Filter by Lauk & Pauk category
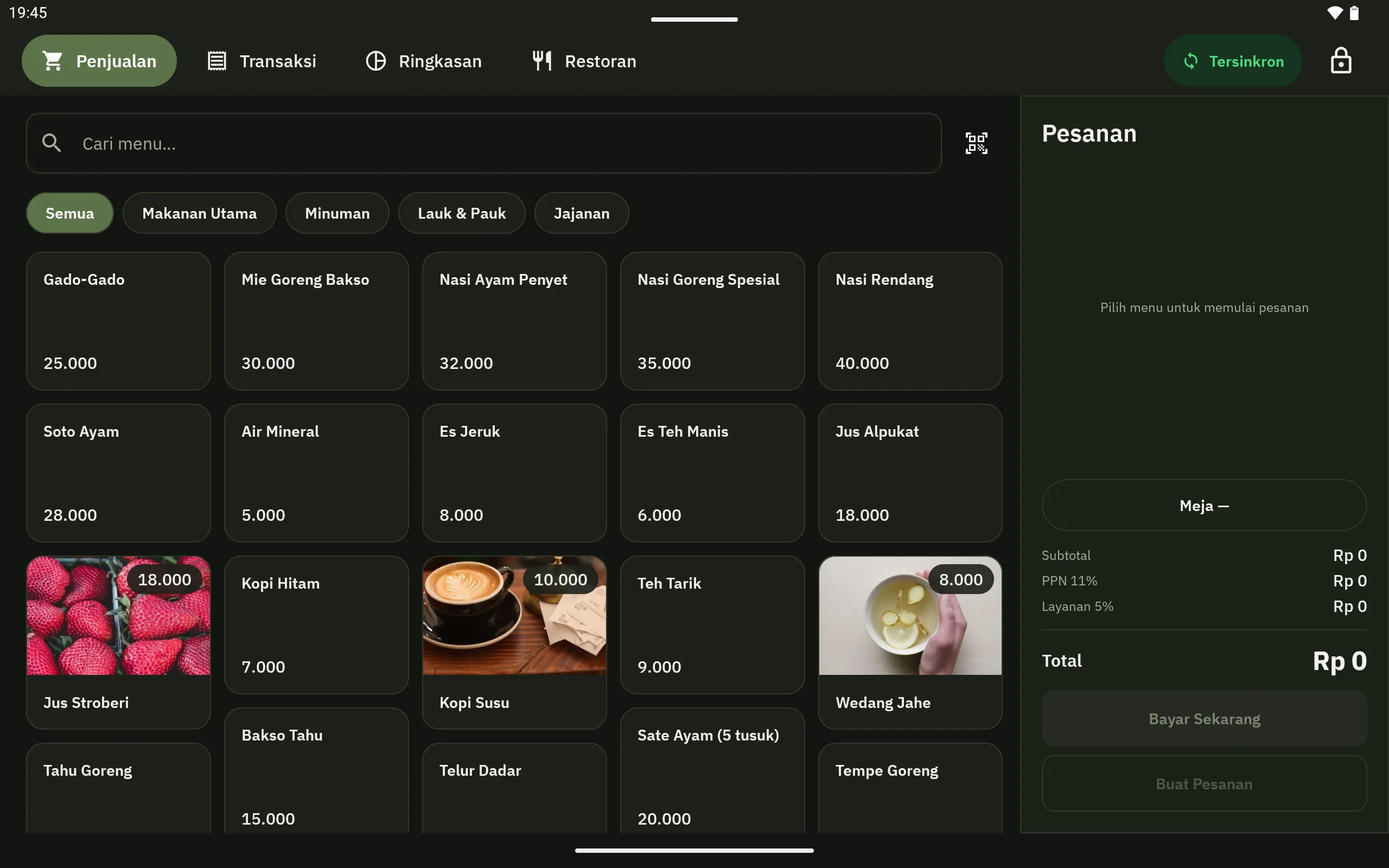1389x868 pixels. (462, 213)
